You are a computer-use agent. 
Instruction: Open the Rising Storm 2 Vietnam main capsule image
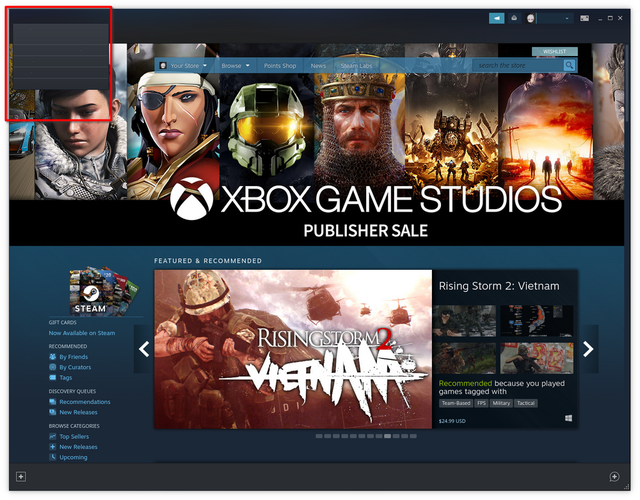[x=293, y=349]
